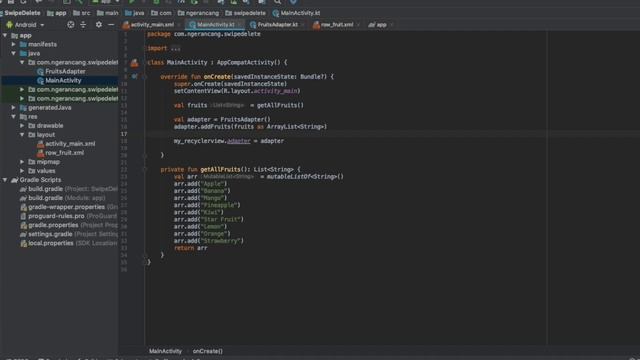Select build.gradle (Project: SwipeDelete) file
The image size is (640, 360).
click(69, 189)
